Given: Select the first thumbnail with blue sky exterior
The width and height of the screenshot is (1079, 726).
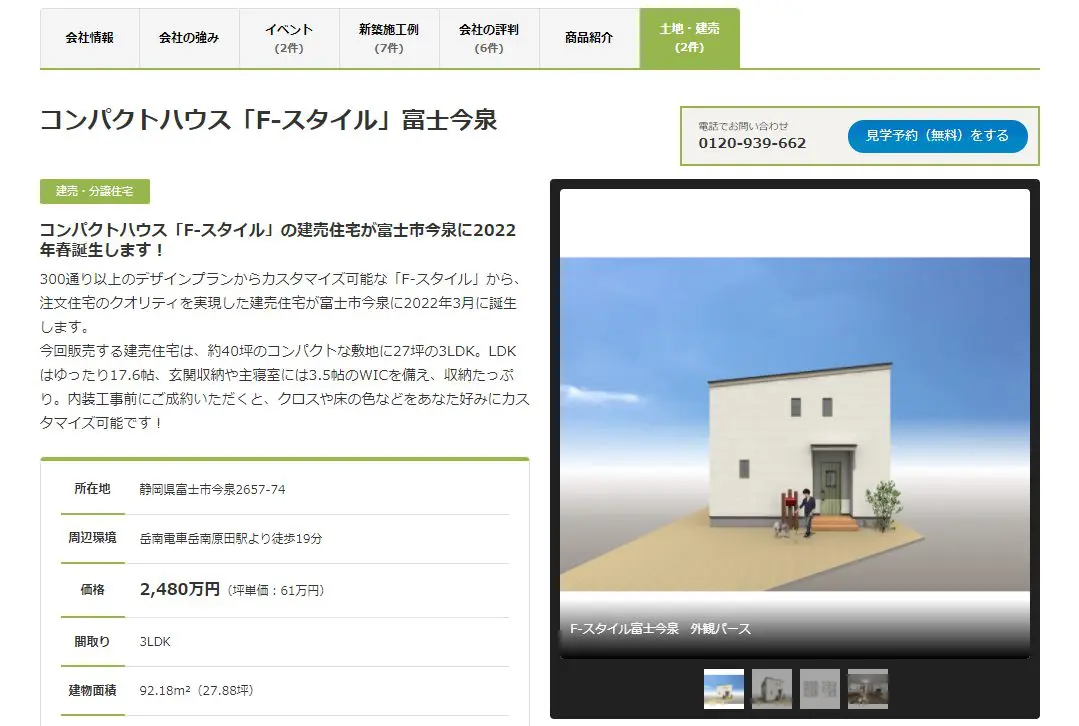Looking at the screenshot, I should (x=724, y=689).
